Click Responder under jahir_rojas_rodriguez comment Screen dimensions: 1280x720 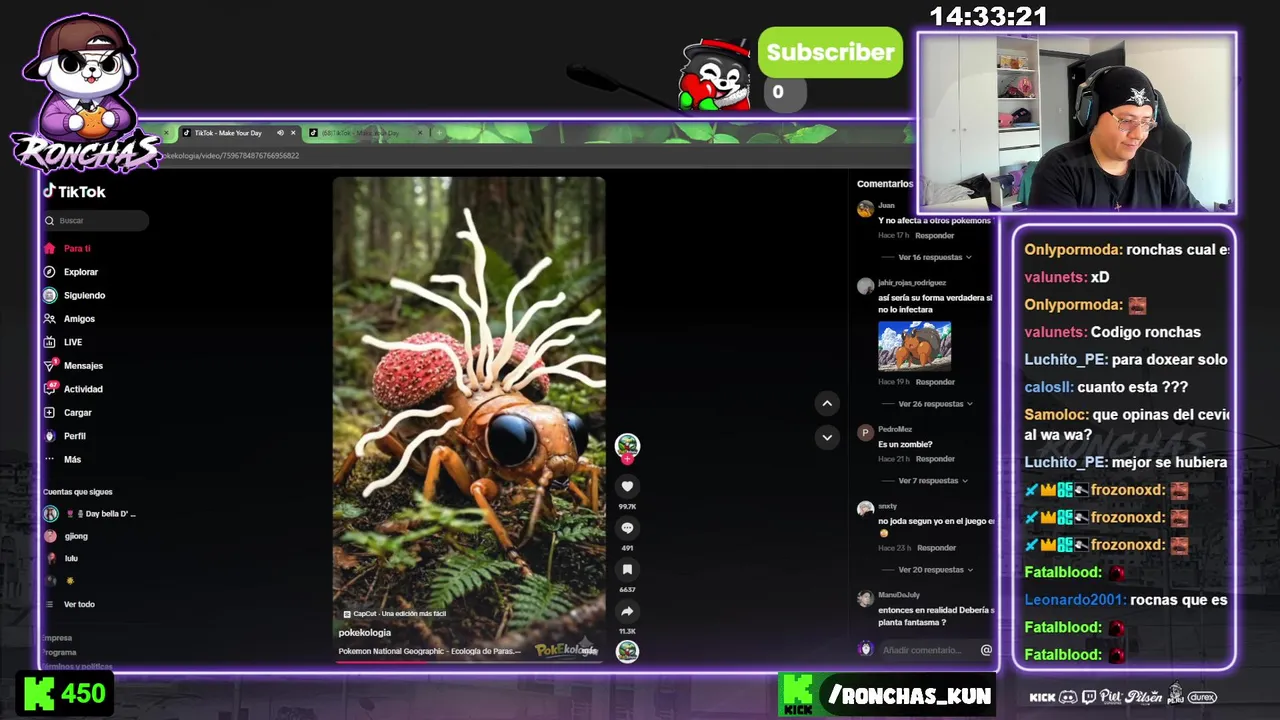pos(935,382)
